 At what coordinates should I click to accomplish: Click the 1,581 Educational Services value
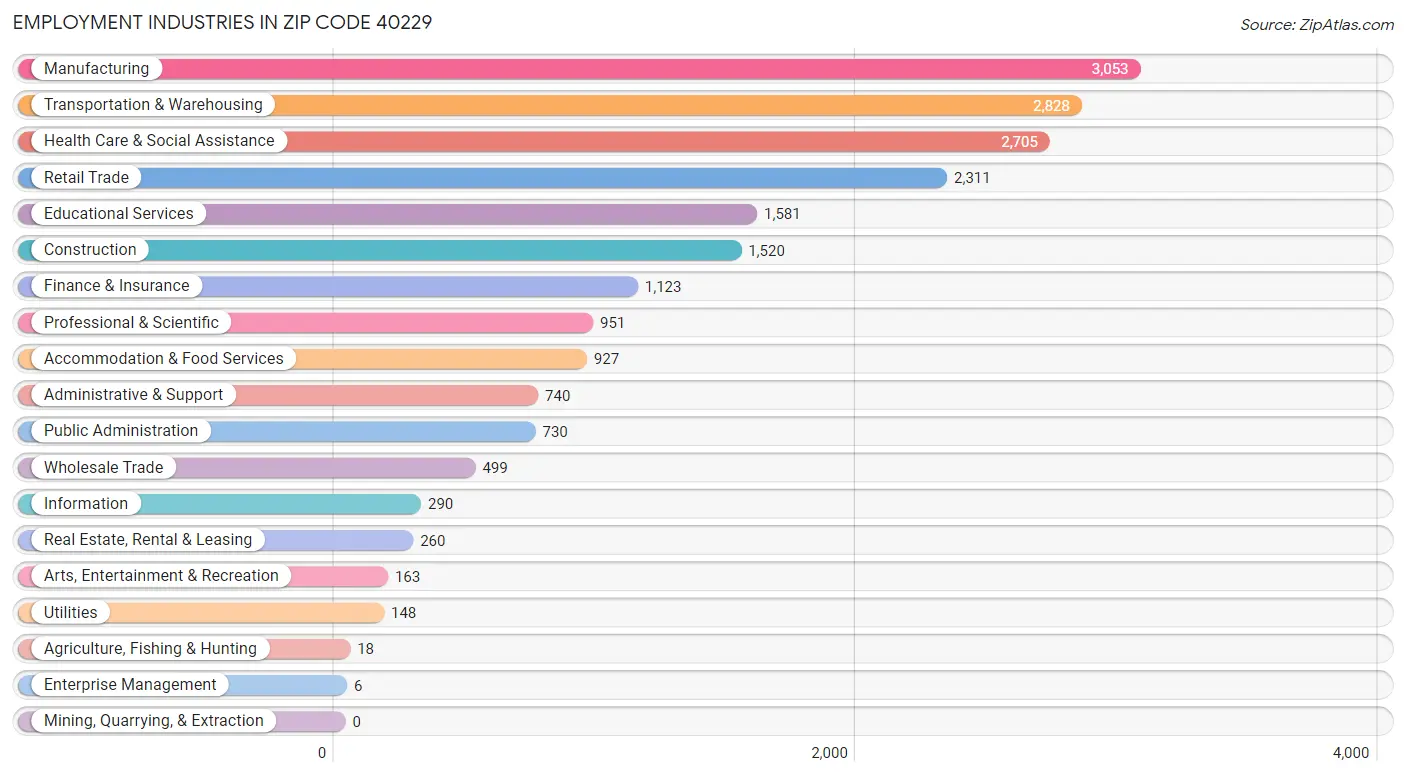782,214
